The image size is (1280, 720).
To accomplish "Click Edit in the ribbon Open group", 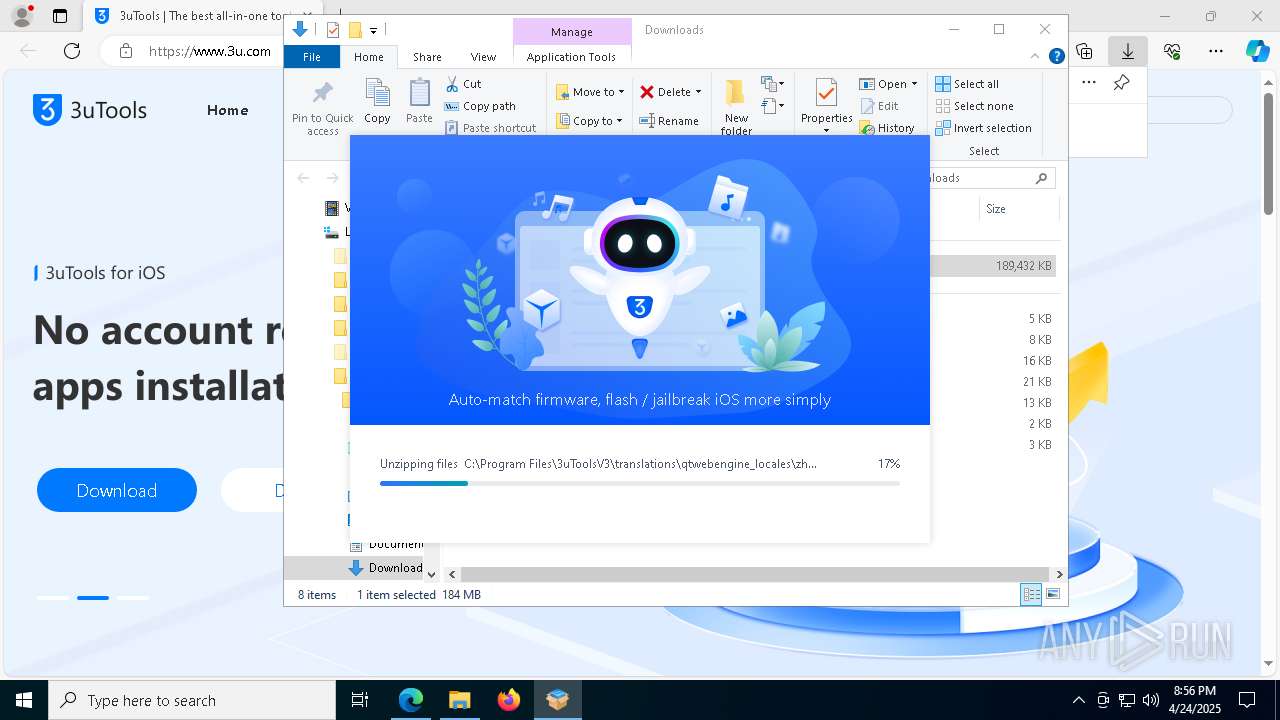I will 879,106.
